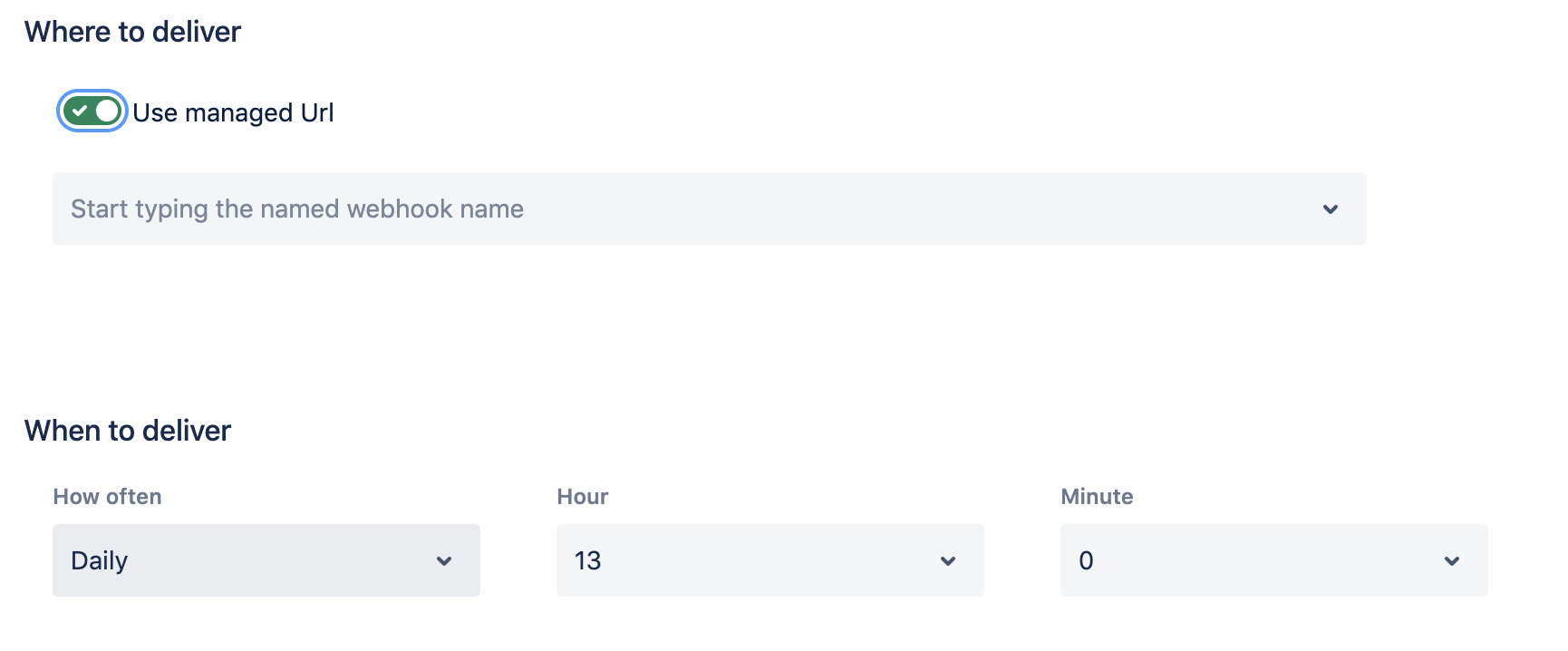1568x651 pixels.
Task: Open the Hour dropdown
Action: (769, 560)
